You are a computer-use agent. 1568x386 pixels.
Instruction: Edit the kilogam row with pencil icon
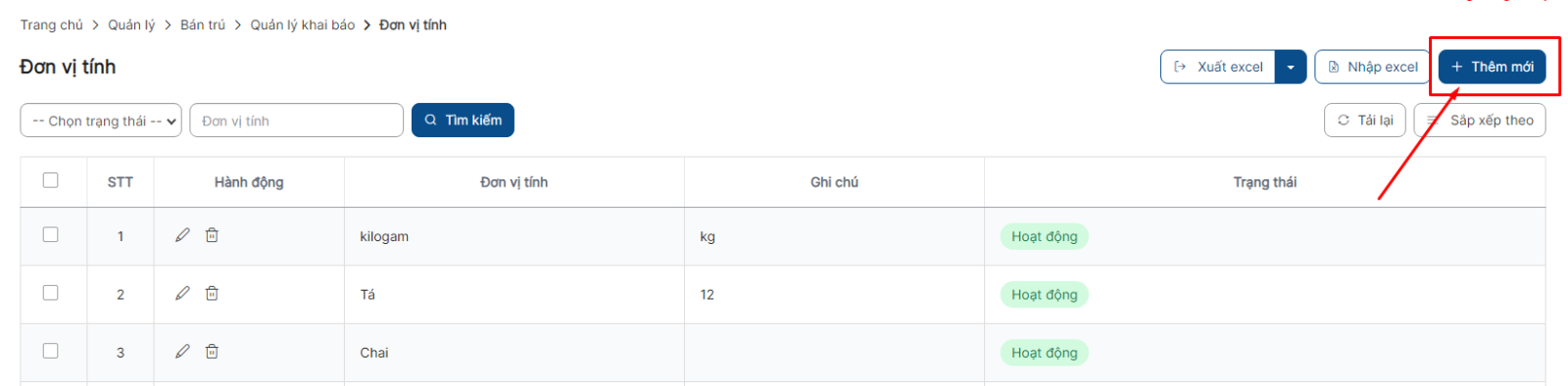pos(182,235)
